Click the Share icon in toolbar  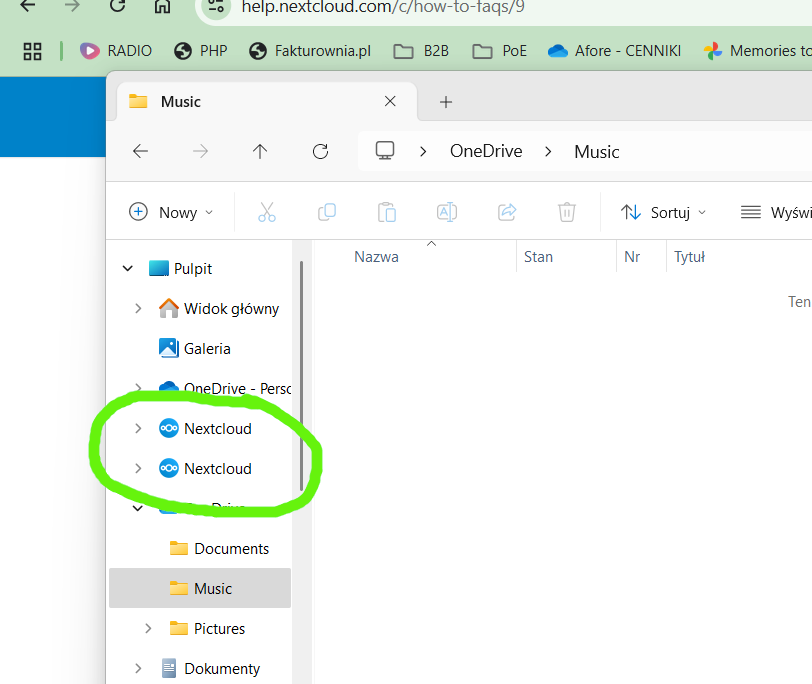click(506, 212)
